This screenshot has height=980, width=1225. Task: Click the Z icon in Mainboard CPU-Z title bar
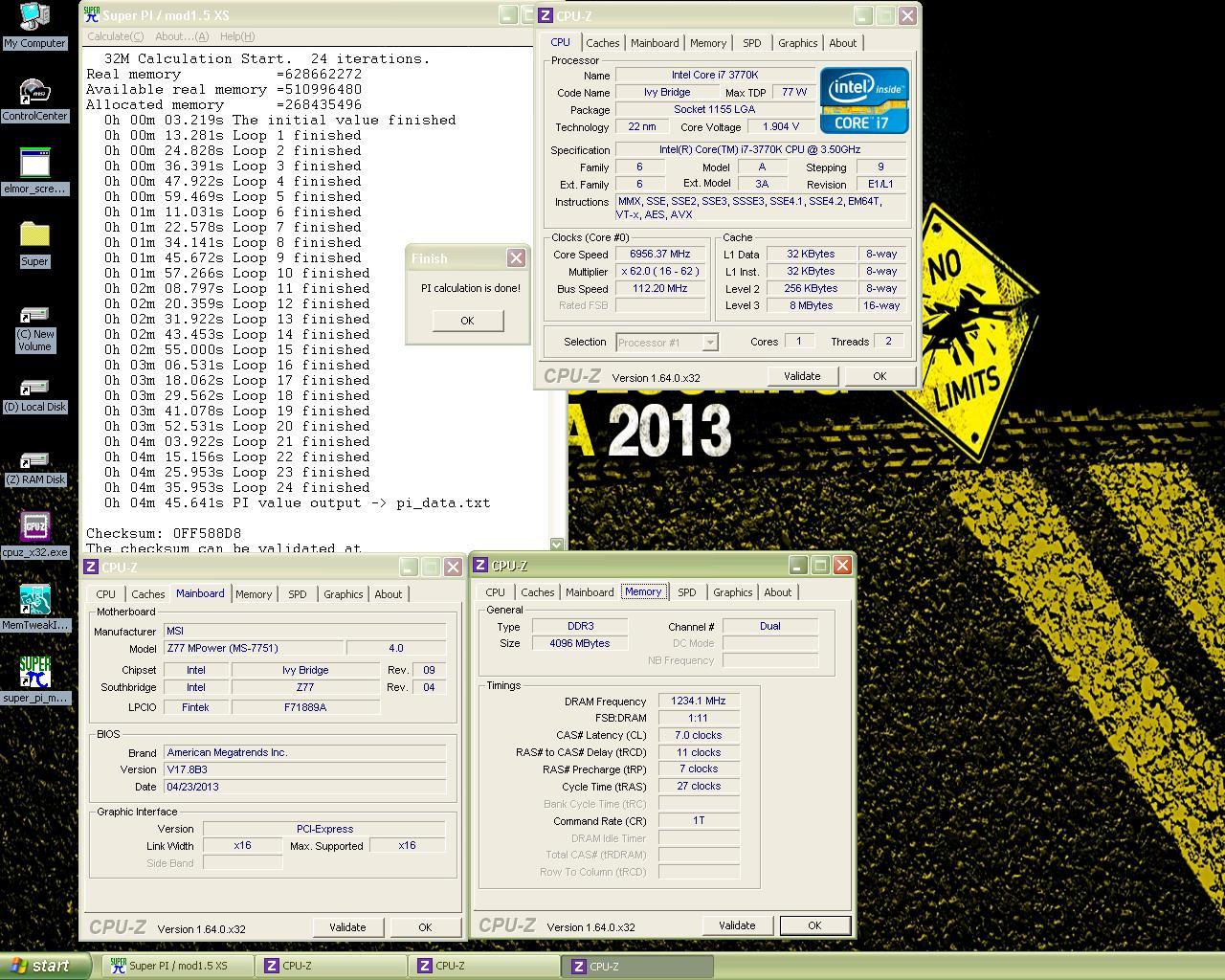click(91, 567)
